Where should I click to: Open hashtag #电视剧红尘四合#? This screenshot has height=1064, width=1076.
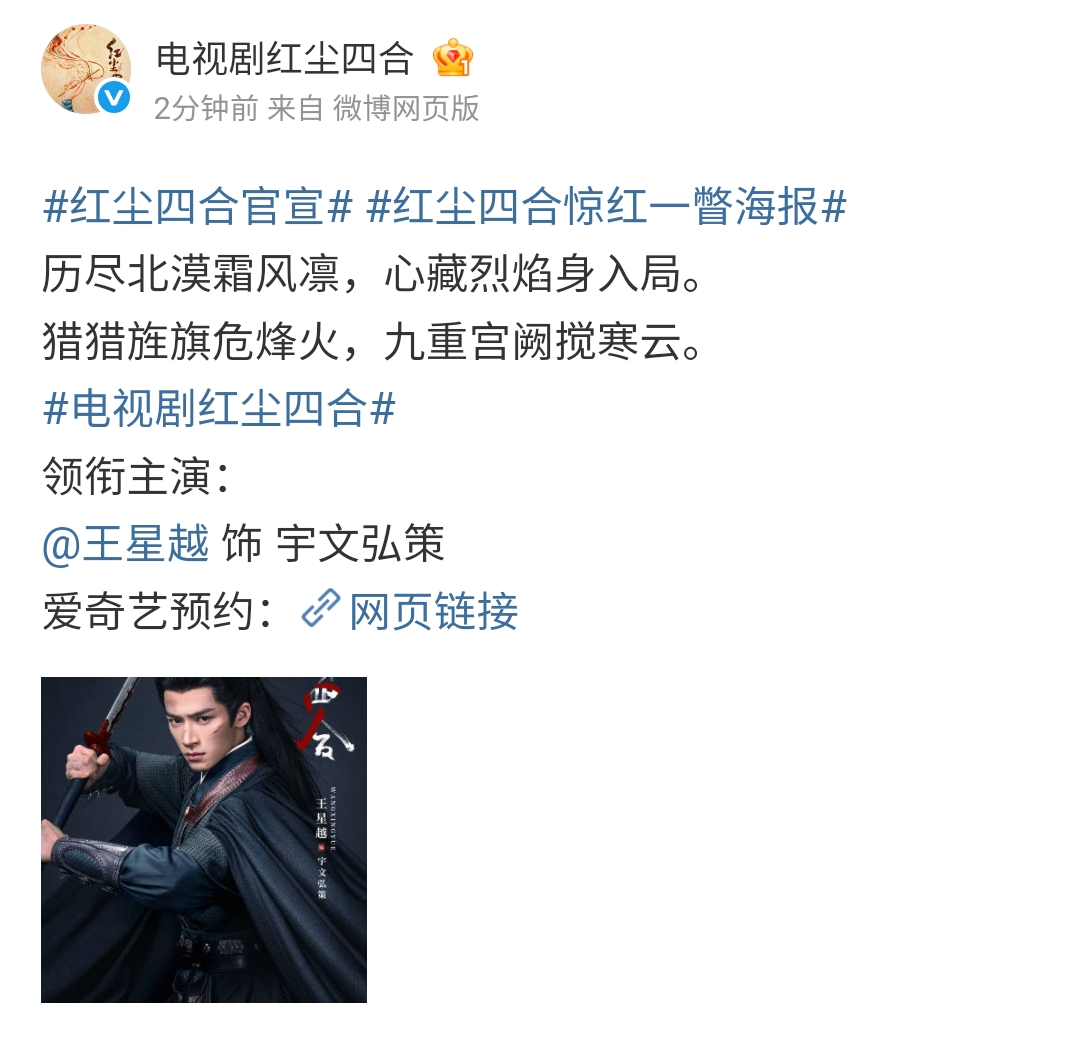click(220, 408)
